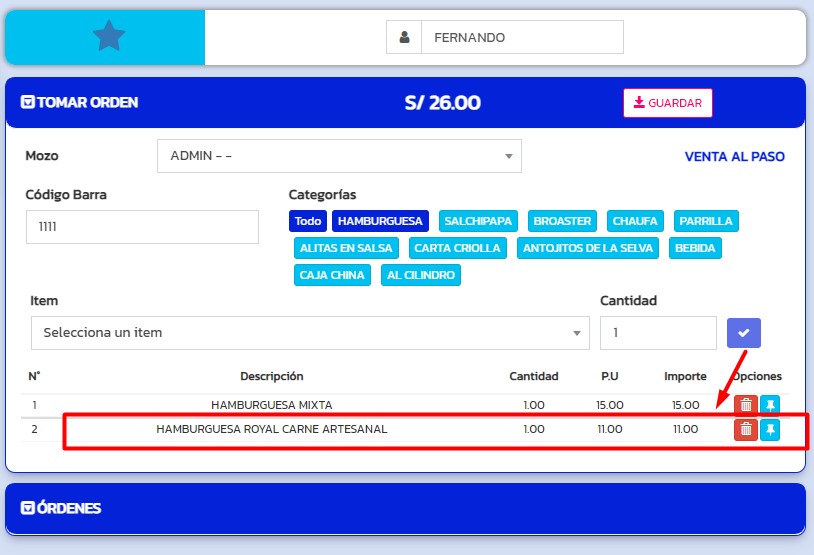This screenshot has height=555, width=814.
Task: Open the Mozo ADMIN dropdown
Action: [339, 156]
